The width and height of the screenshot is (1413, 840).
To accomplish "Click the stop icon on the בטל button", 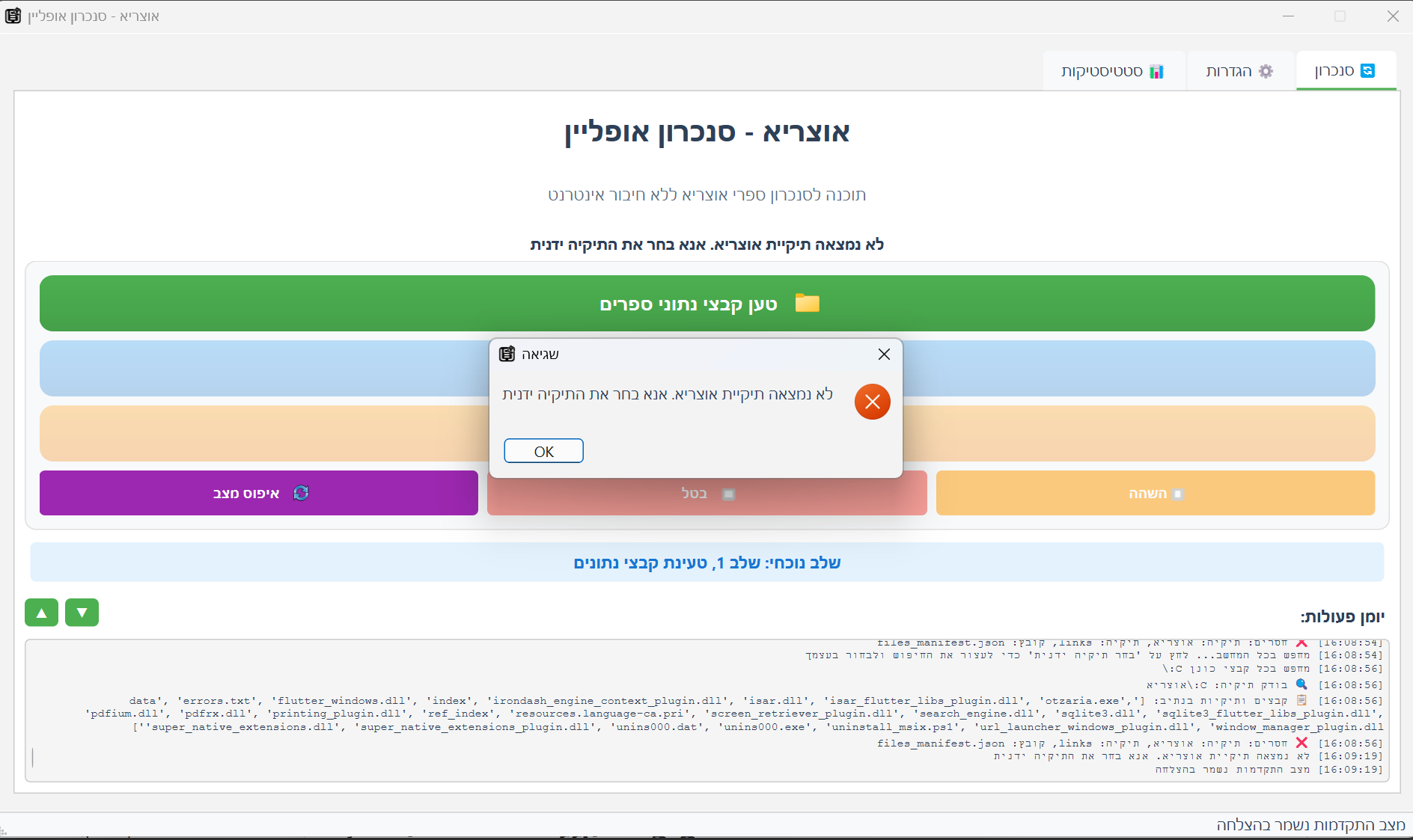I will (x=728, y=494).
